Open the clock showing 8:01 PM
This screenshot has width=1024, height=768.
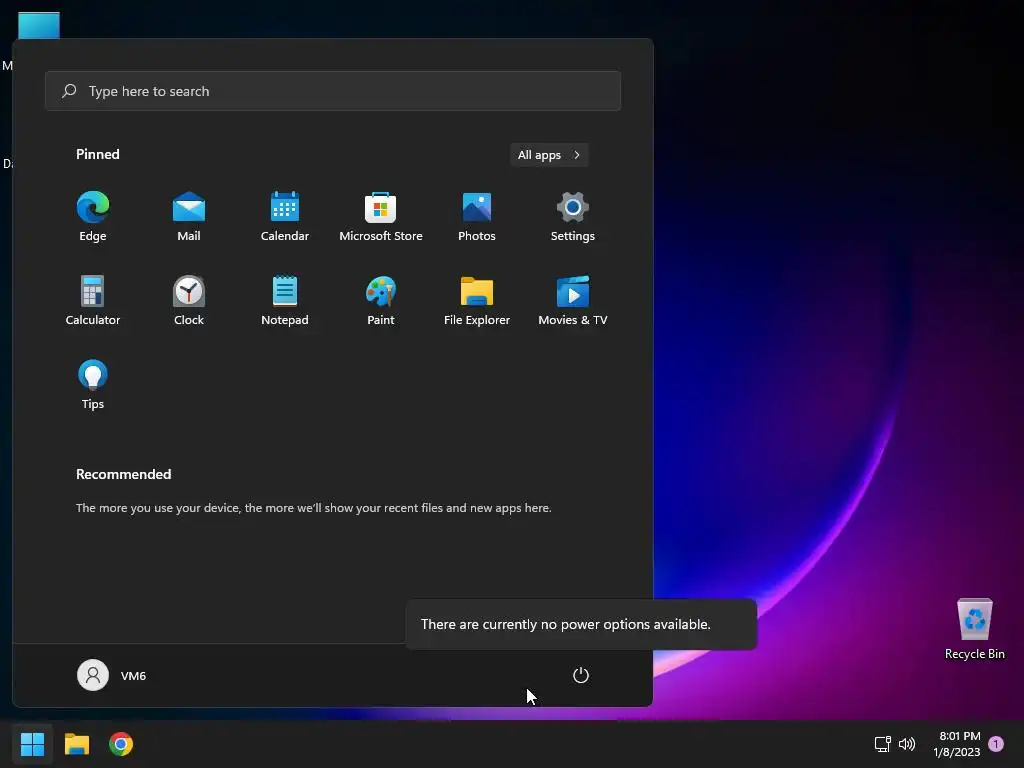pos(957,744)
